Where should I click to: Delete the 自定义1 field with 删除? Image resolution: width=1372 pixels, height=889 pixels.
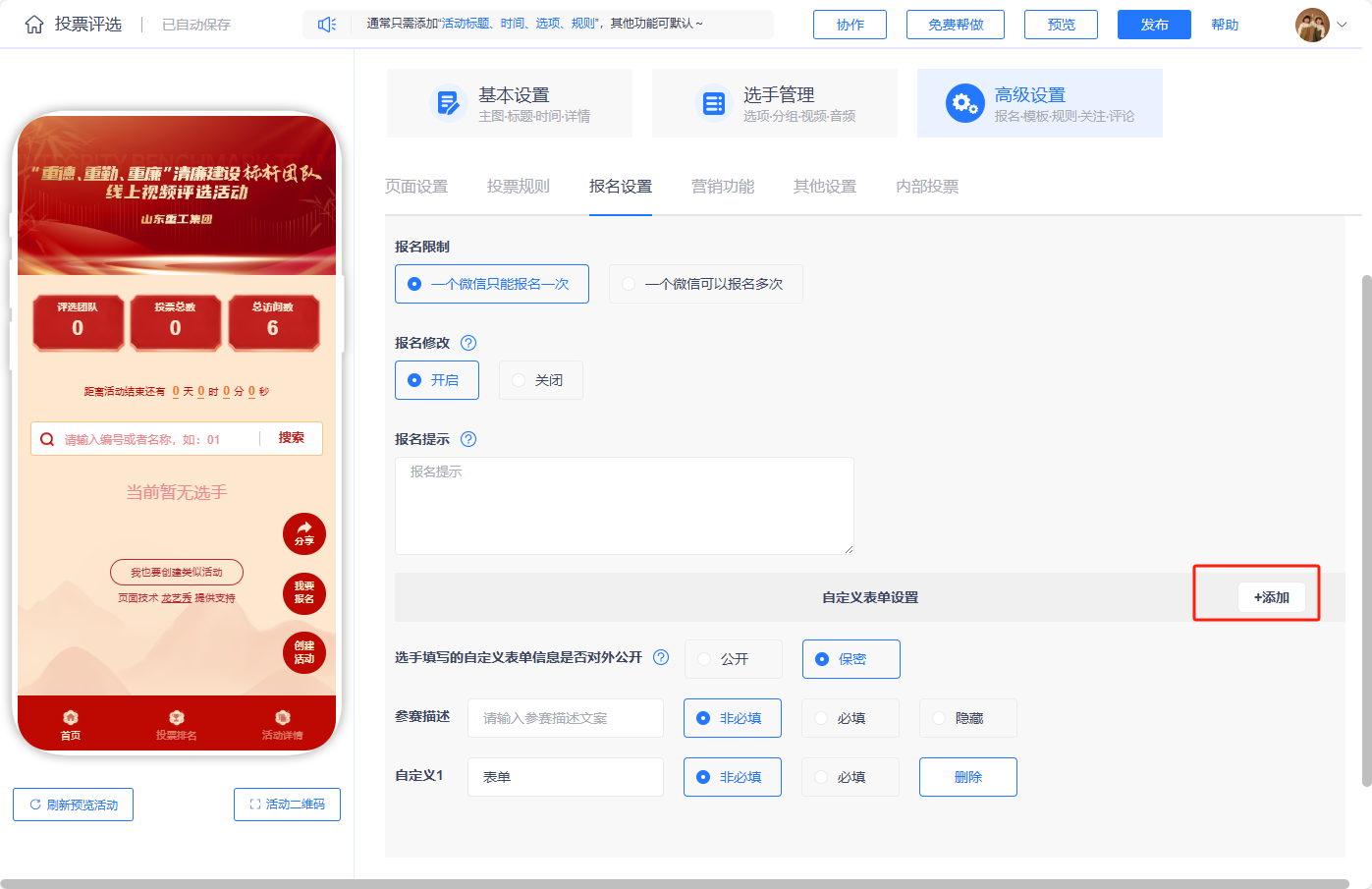(x=968, y=777)
